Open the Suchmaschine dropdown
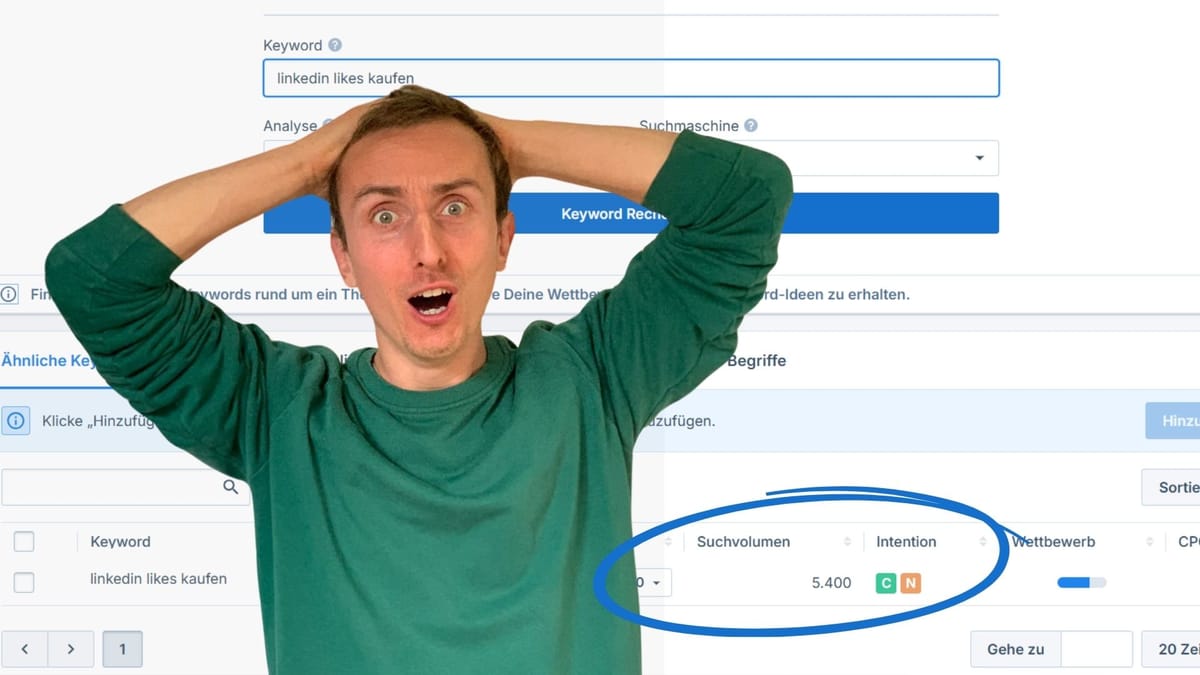The image size is (1200, 675). pos(978,158)
